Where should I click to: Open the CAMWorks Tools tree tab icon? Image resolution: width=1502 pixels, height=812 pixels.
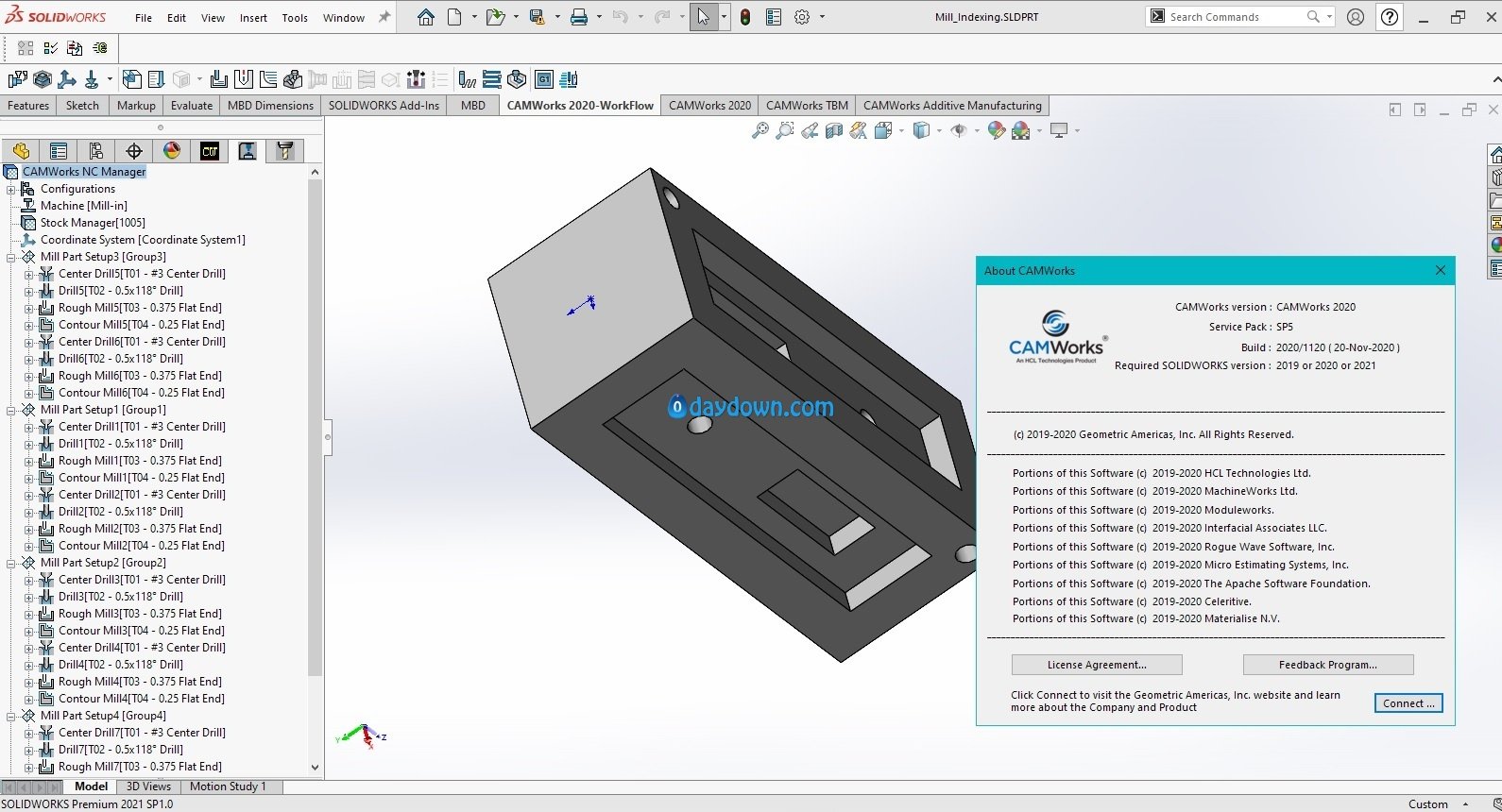[x=285, y=151]
